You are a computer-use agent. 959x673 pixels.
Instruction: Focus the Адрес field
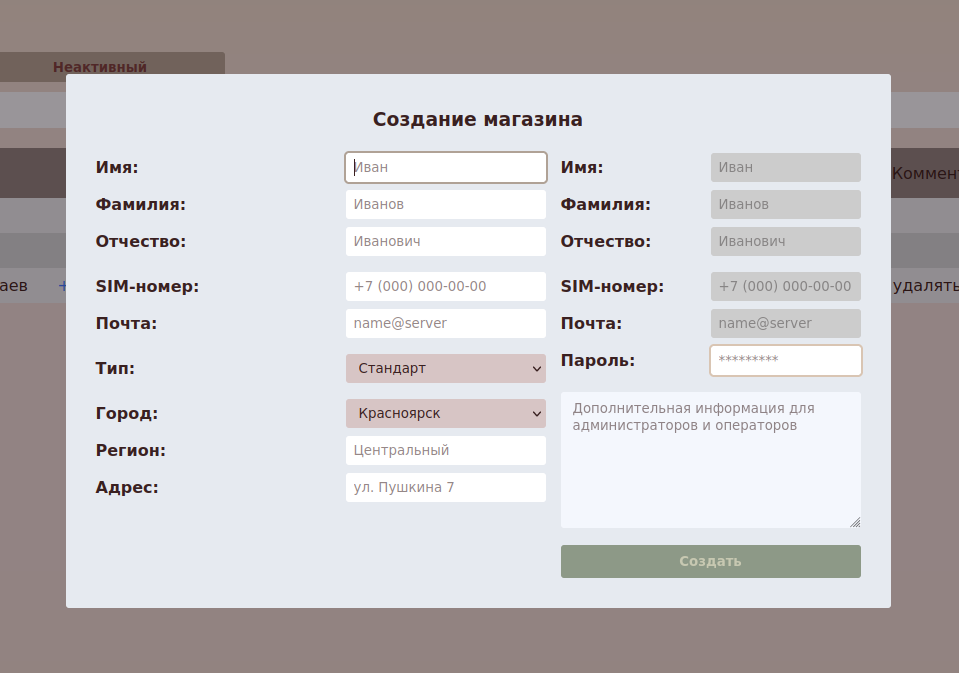pyautogui.click(x=445, y=488)
